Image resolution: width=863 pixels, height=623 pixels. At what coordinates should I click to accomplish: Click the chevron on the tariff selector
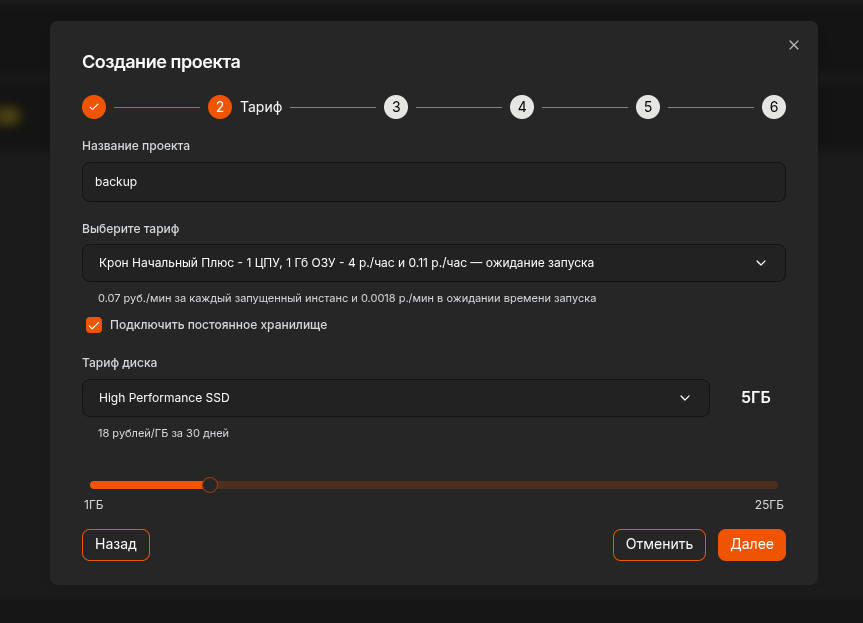pyautogui.click(x=761, y=263)
